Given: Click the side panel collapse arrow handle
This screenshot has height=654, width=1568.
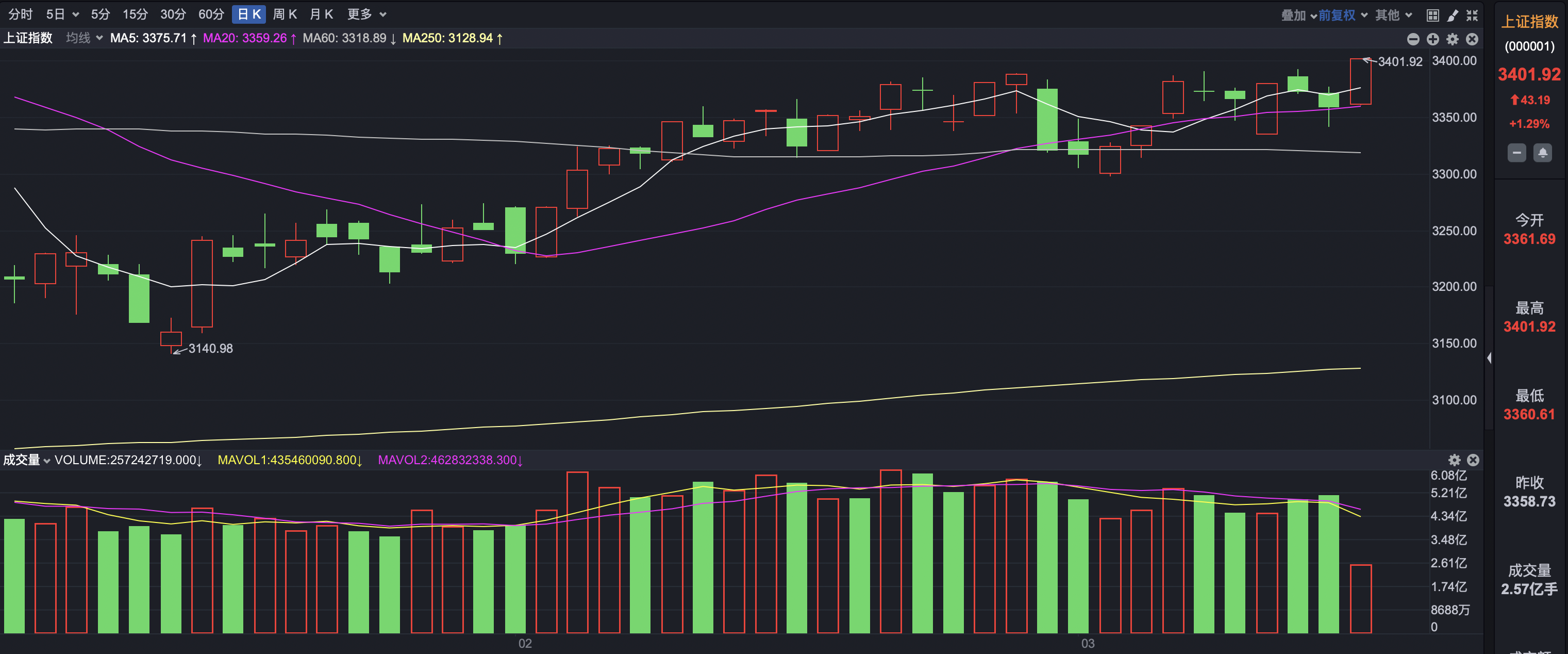Looking at the screenshot, I should click(1489, 358).
